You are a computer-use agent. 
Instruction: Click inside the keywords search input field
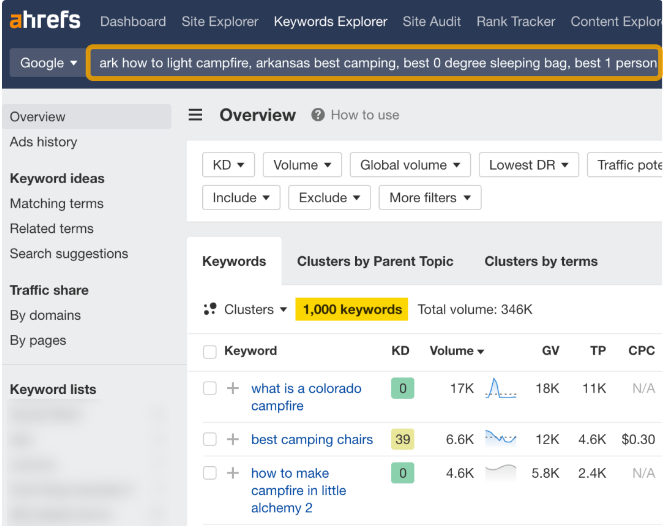(375, 63)
